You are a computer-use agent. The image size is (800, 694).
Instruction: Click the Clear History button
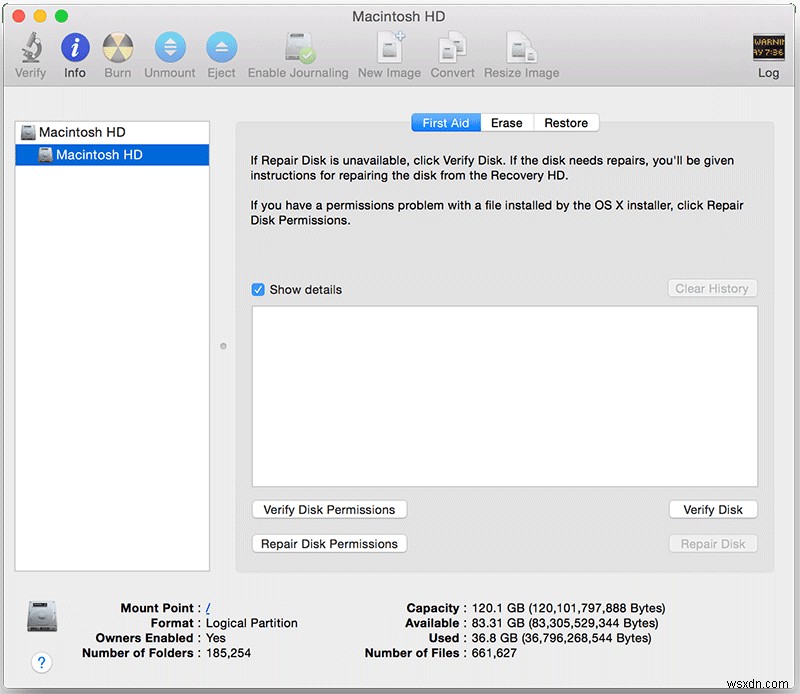click(712, 288)
